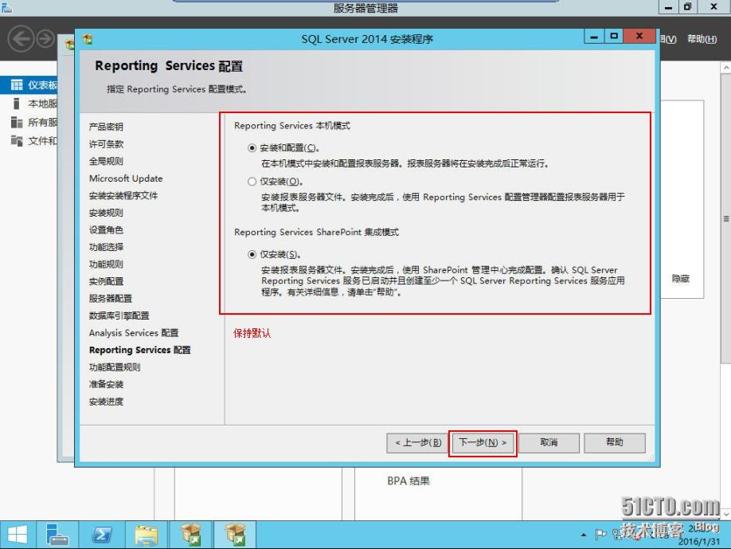Click 安装安装程序文件 step in sidebar
The width and height of the screenshot is (731, 549).
coord(123,196)
